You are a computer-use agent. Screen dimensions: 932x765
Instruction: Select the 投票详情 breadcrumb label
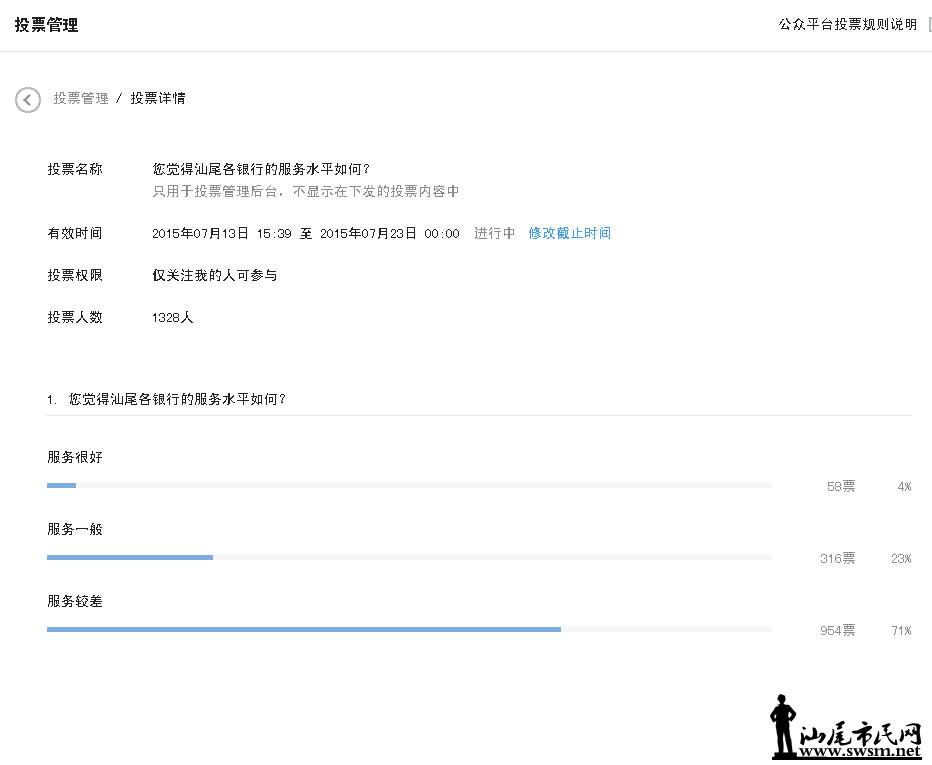[x=158, y=98]
